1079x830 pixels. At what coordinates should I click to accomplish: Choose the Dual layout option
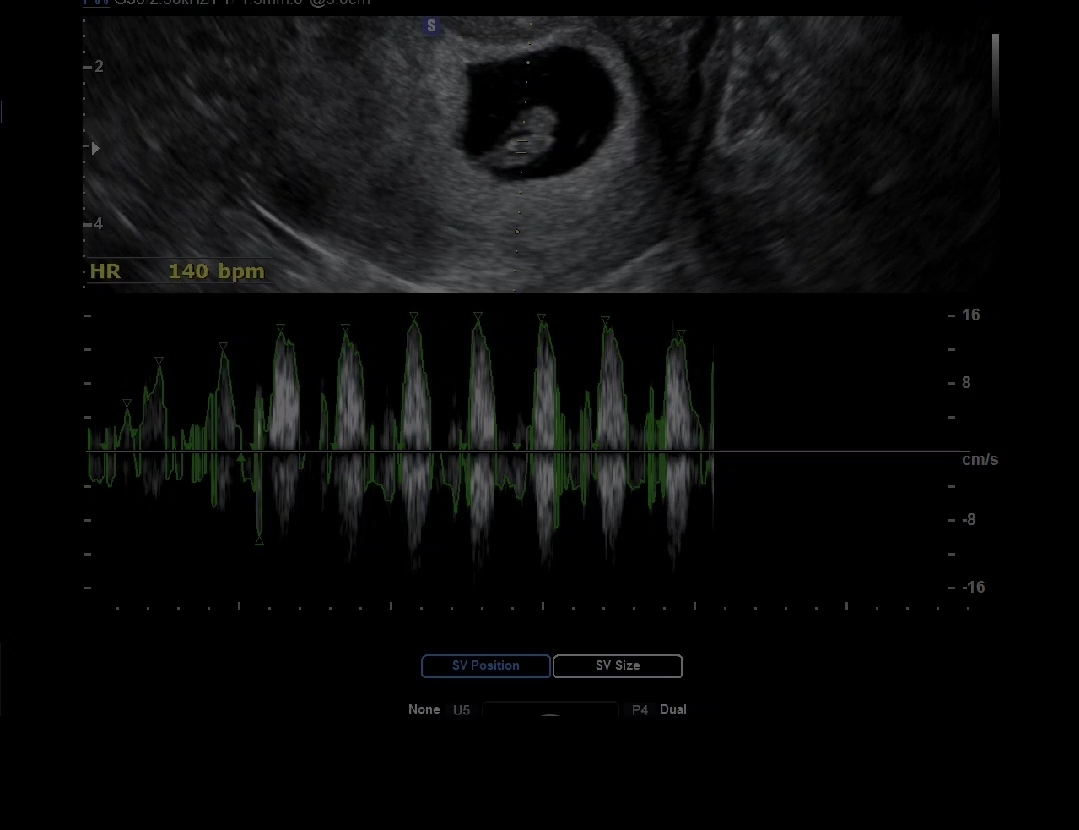pos(673,710)
